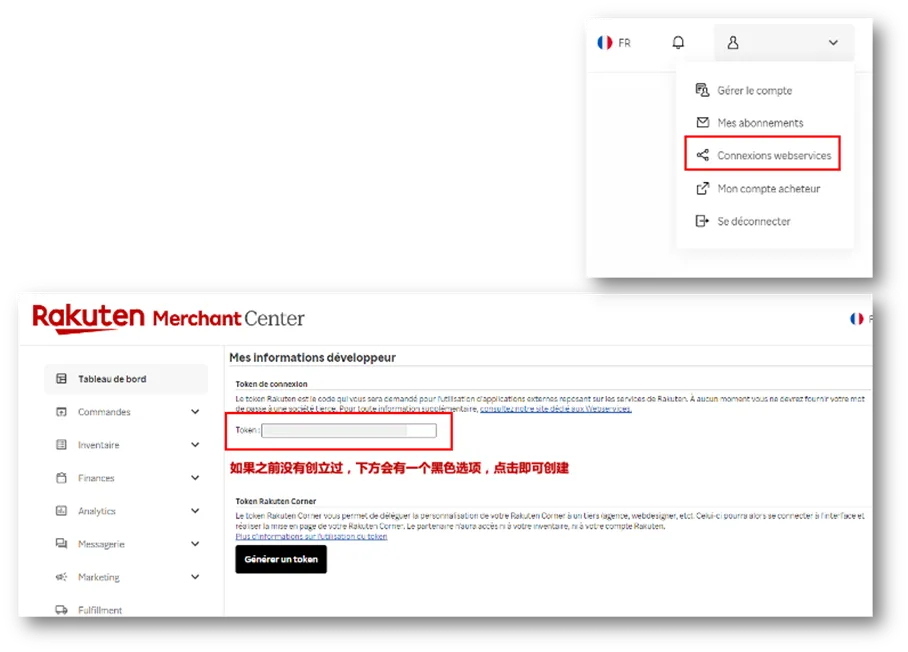
Task: Select the Messagerie sidebar label
Action: [x=101, y=544]
